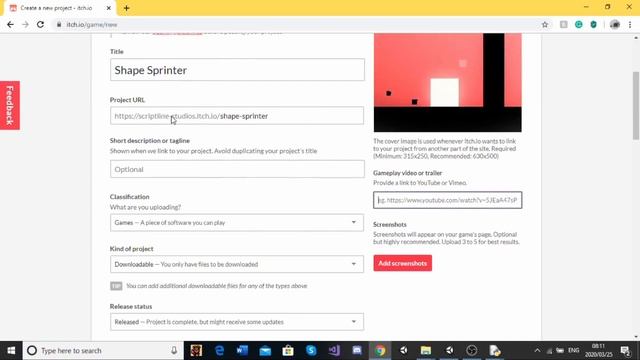
Task: Open the Chrome three-dot menu
Action: point(630,24)
